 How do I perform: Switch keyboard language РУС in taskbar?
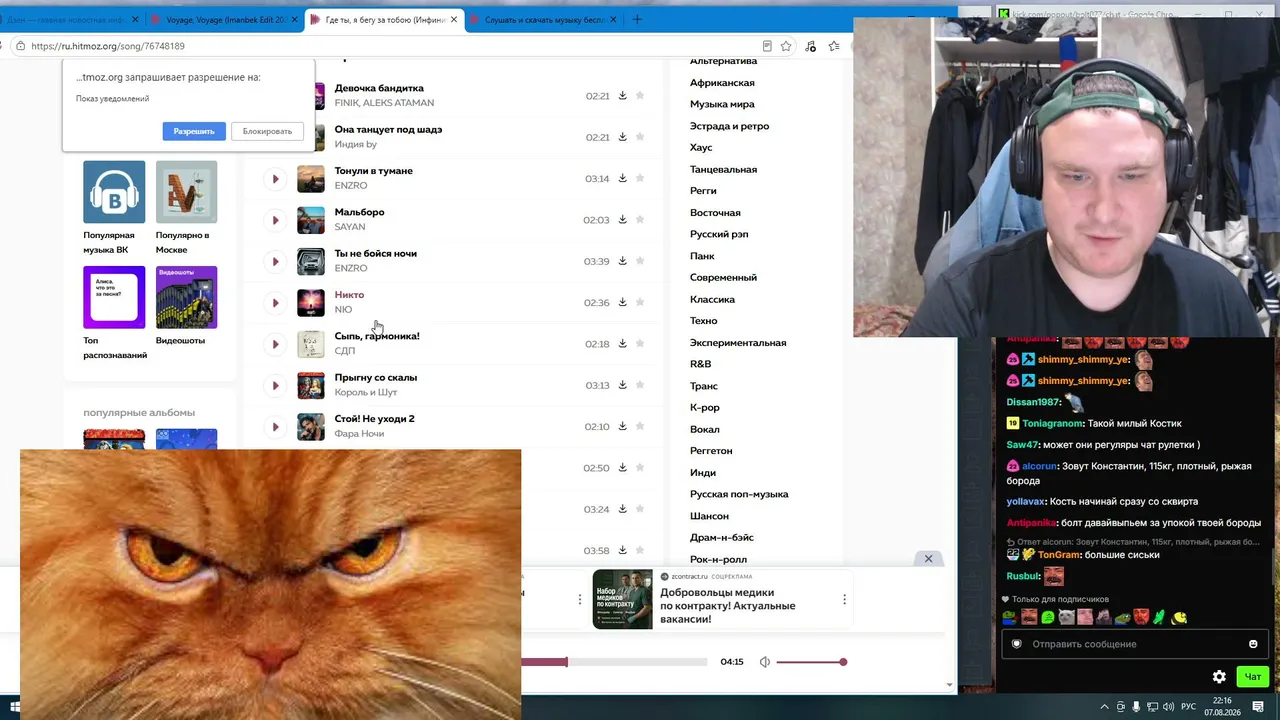(1189, 707)
